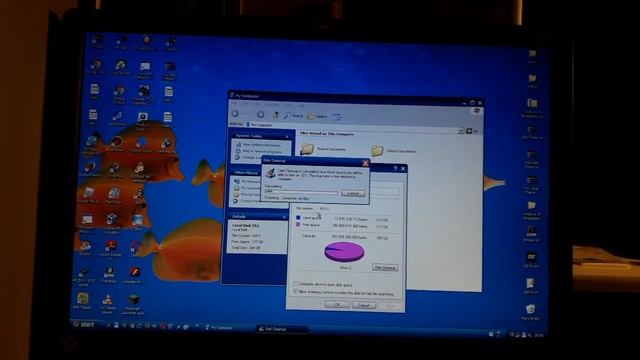Toggle Folders pane in My Computer toolbar
Image resolution: width=640 pixels, height=360 pixels.
point(317,117)
